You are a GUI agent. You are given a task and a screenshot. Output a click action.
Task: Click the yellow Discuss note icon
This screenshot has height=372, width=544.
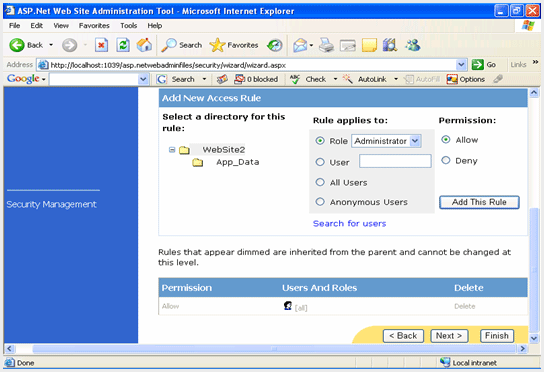point(369,45)
